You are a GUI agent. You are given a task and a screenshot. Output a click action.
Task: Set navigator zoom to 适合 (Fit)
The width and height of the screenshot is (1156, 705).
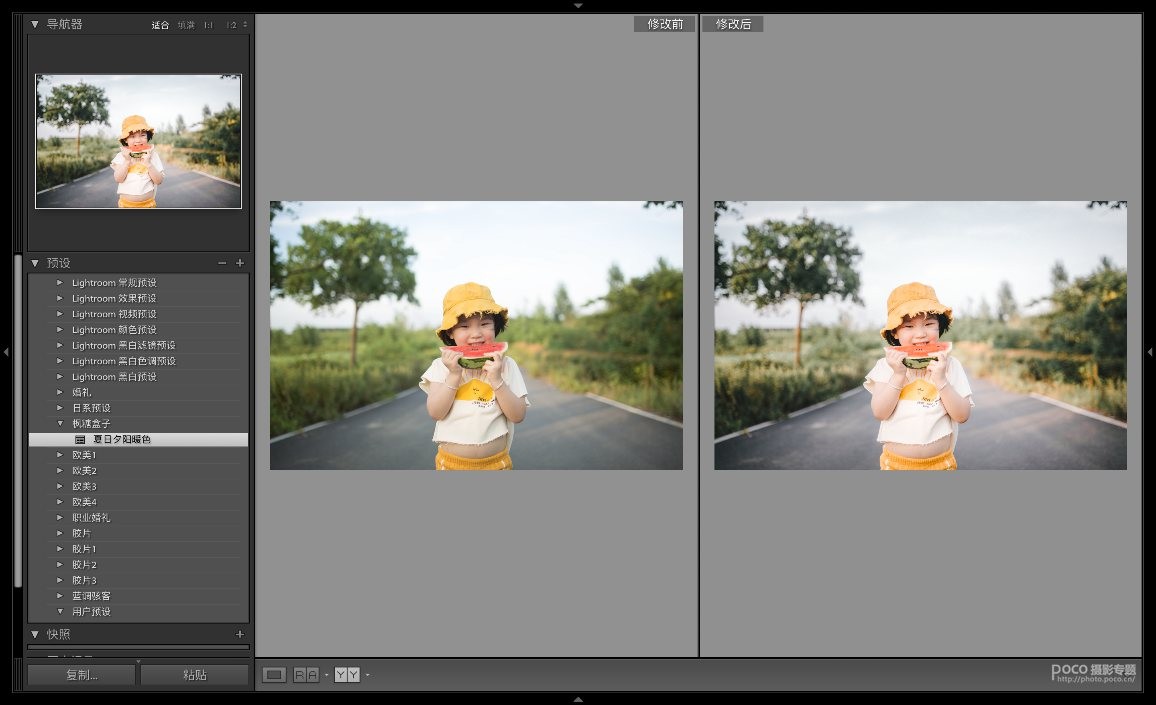(160, 25)
